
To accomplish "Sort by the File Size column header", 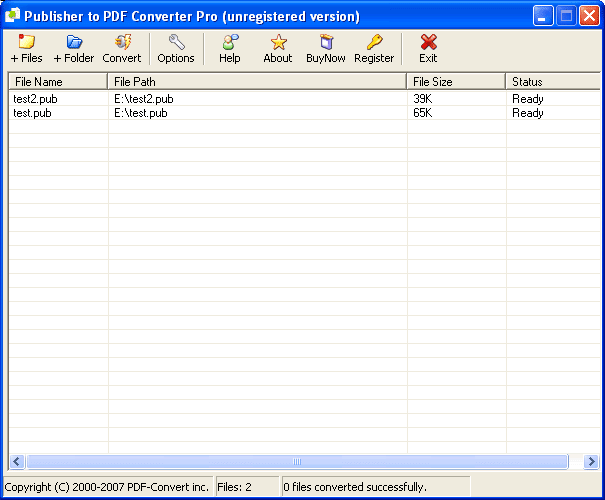I will tap(456, 82).
